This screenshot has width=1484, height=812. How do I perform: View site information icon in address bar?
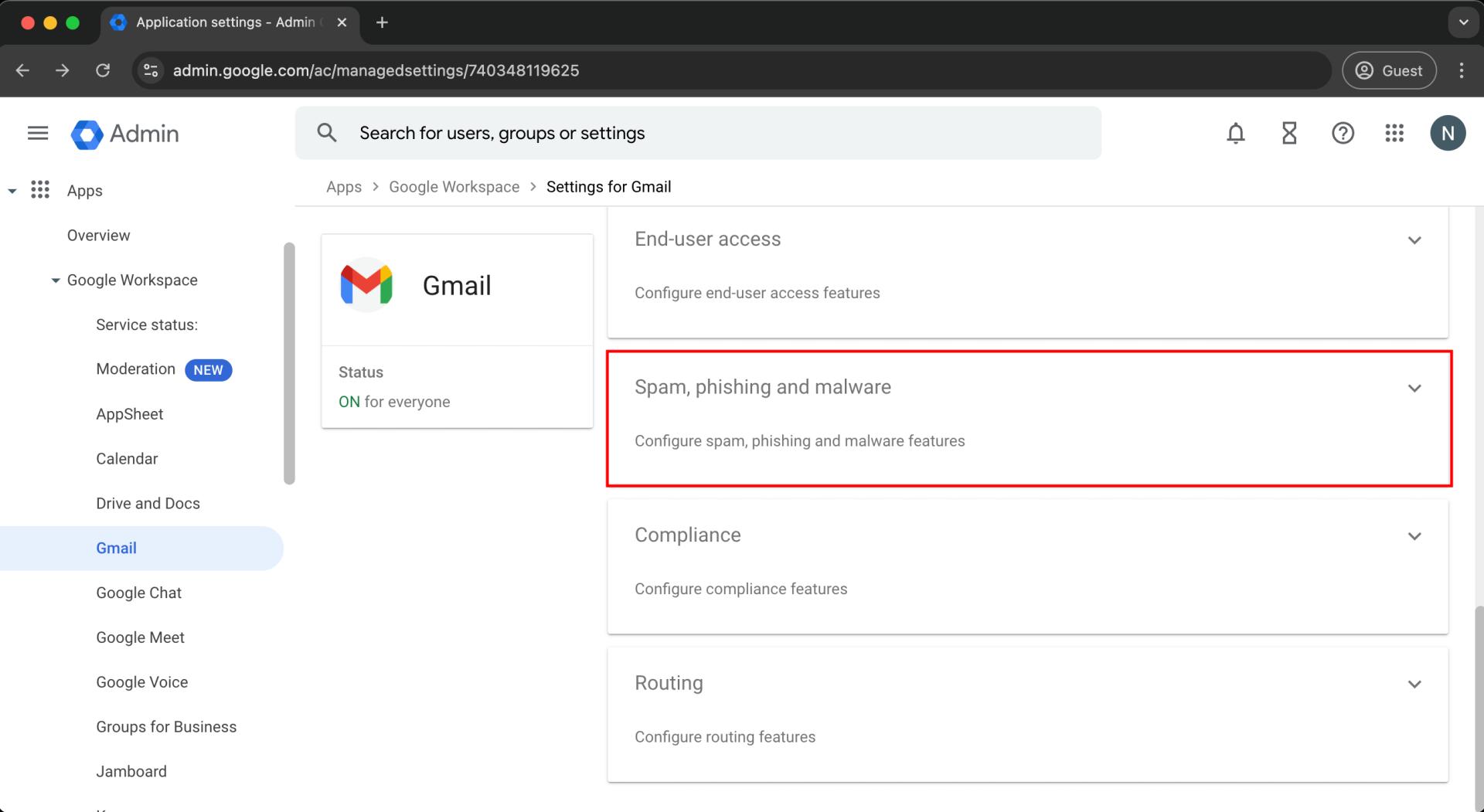pos(151,70)
